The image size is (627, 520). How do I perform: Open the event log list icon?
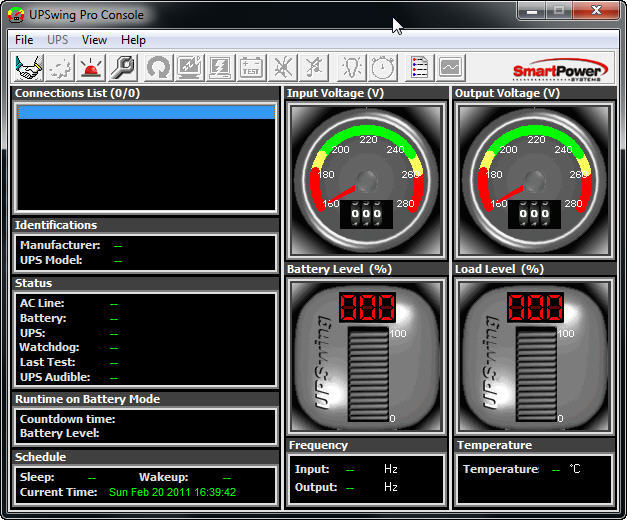(420, 68)
